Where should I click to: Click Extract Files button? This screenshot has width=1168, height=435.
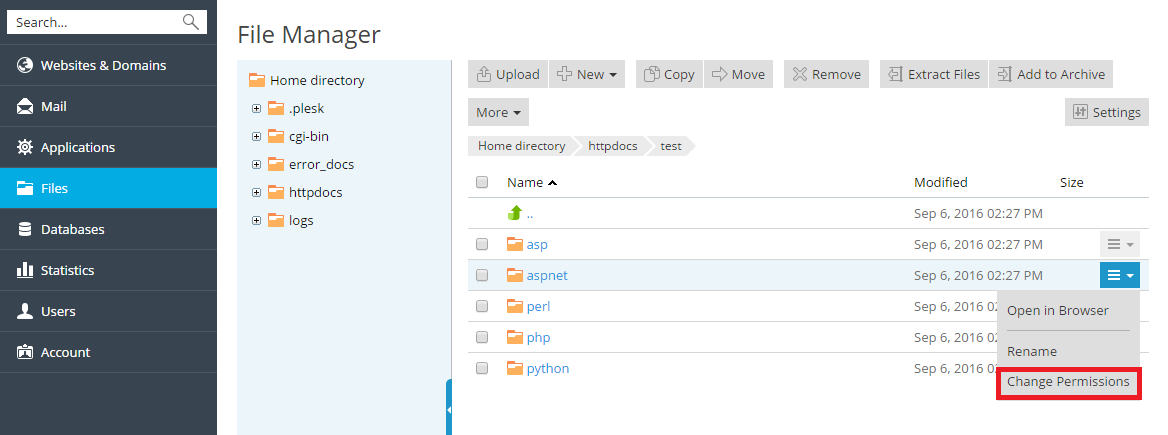933,74
